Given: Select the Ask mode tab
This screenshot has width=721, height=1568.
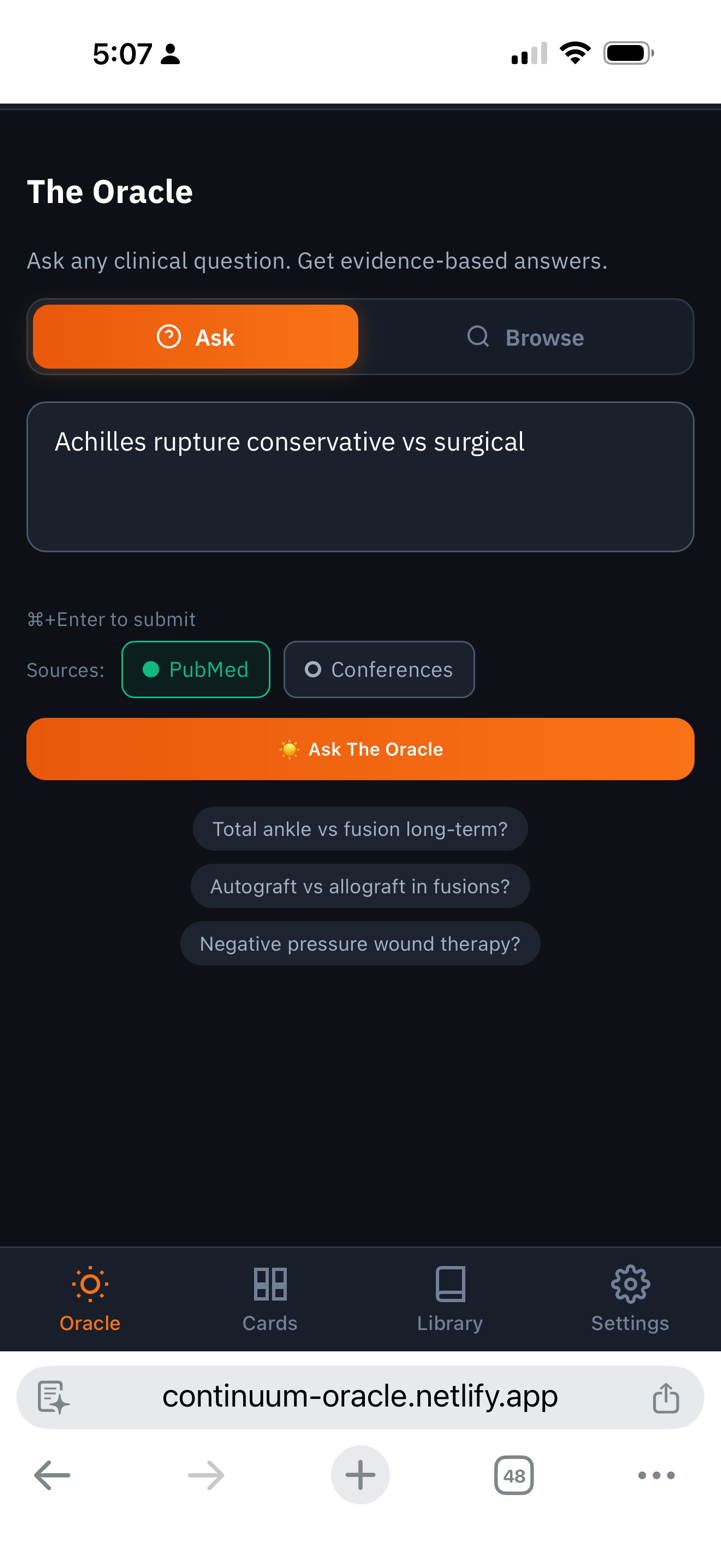Looking at the screenshot, I should pyautogui.click(x=196, y=337).
